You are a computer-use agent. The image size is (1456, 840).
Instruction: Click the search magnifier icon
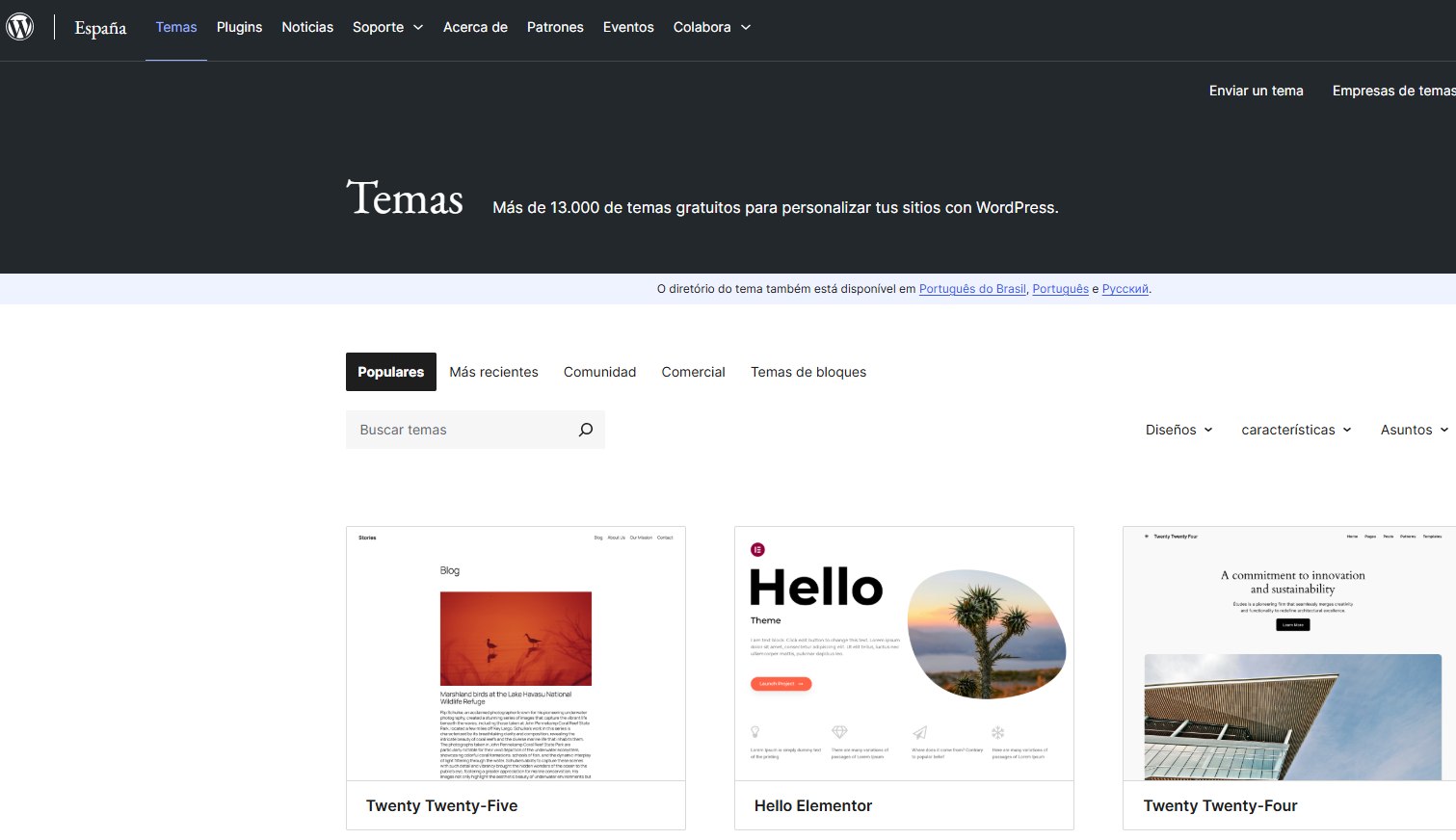585,430
